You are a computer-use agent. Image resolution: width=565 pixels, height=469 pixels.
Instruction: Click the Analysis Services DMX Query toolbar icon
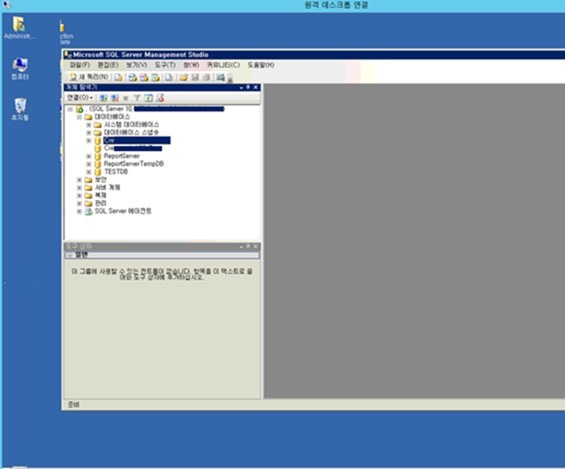(x=144, y=77)
